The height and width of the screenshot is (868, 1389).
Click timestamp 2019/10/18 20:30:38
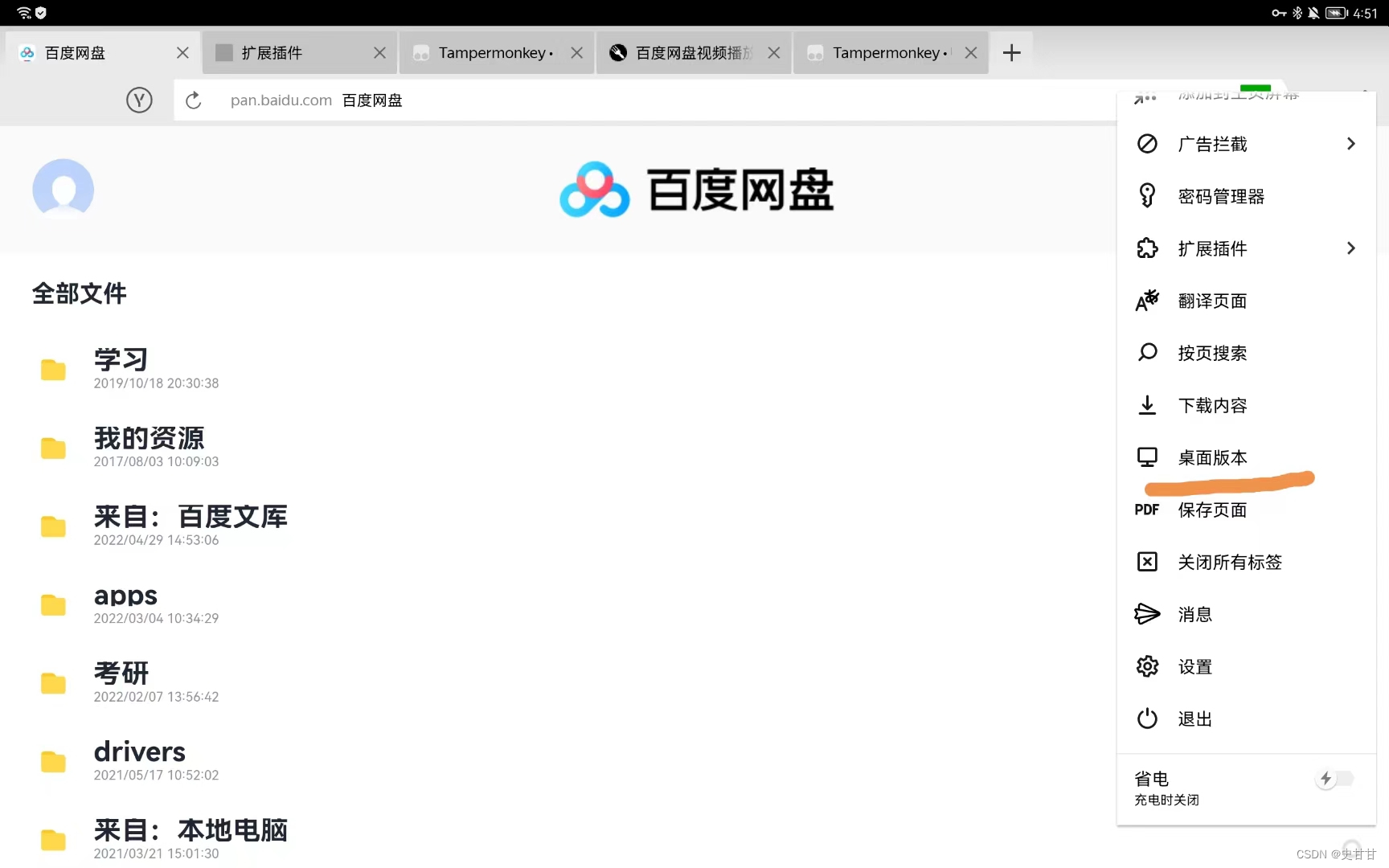click(156, 383)
